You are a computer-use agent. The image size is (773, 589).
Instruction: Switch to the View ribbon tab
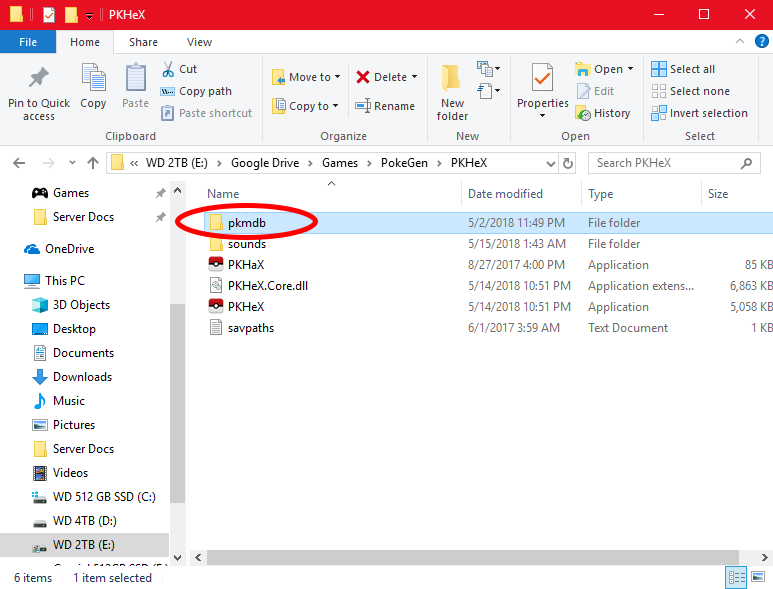pos(199,42)
